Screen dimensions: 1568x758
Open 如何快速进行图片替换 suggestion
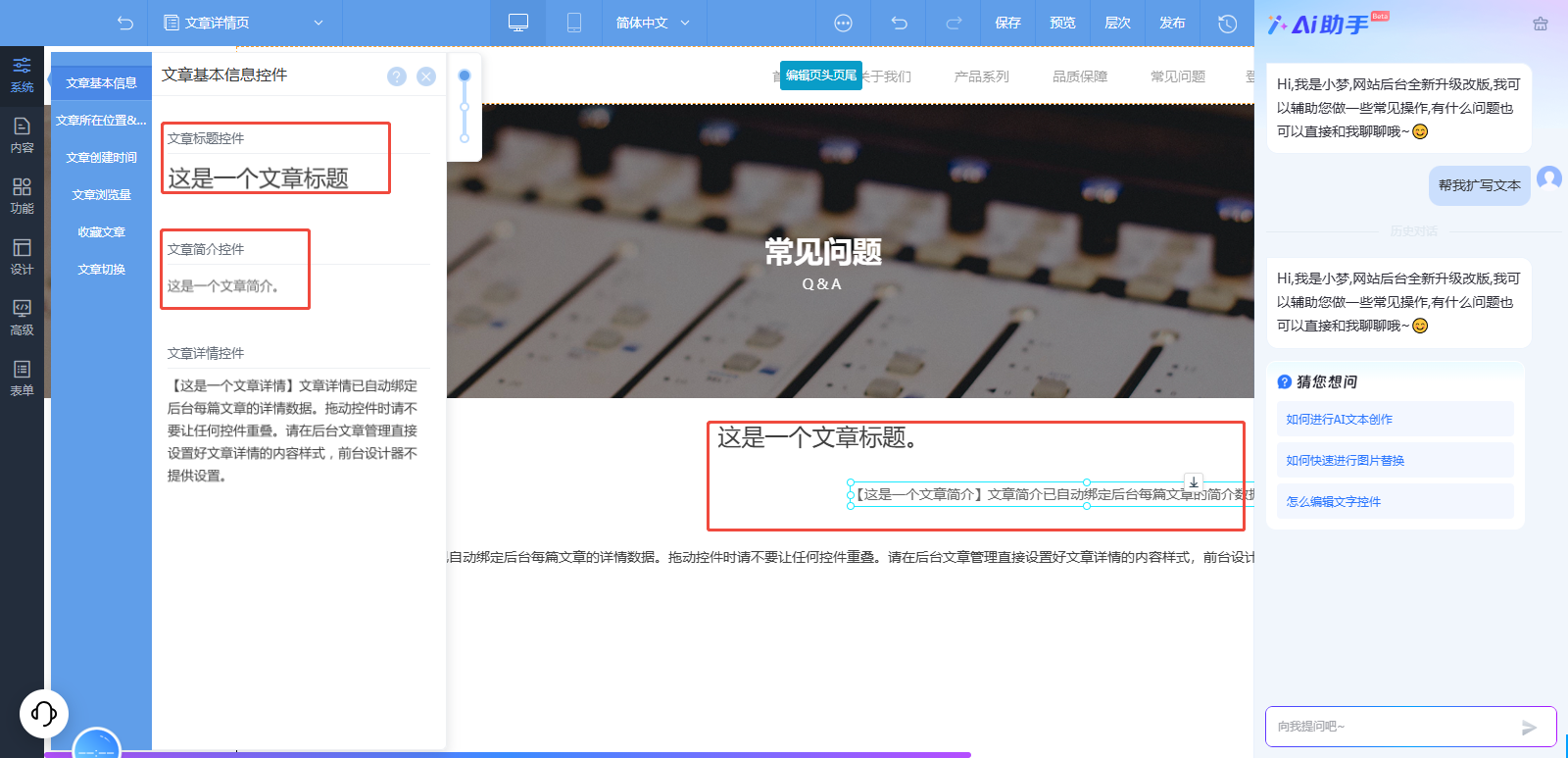(1395, 461)
